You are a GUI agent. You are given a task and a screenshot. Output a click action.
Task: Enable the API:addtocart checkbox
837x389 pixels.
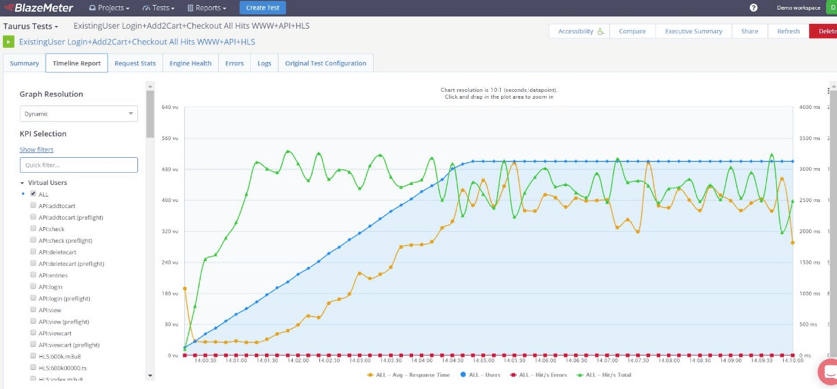33,205
